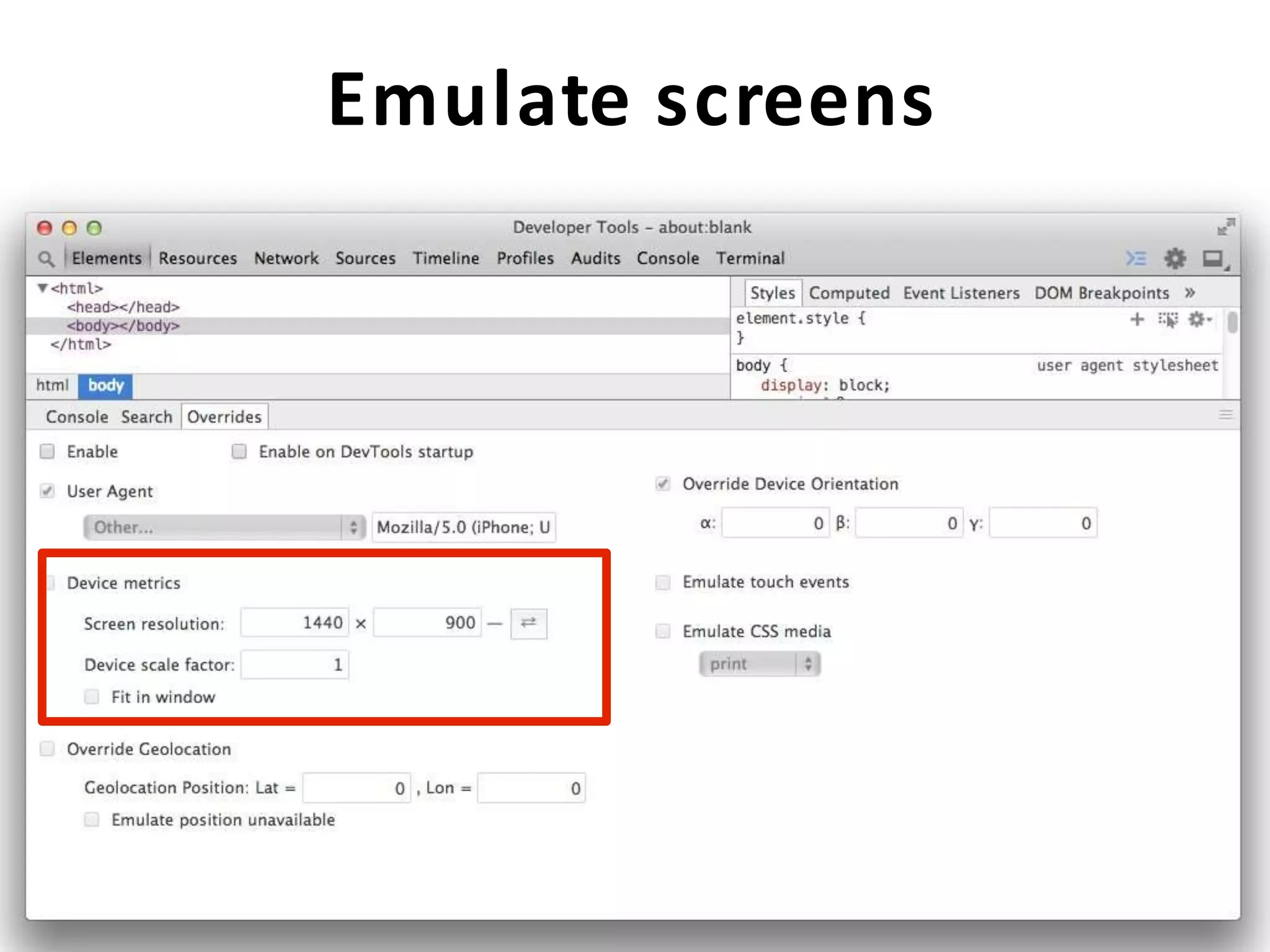1270x952 pixels.
Task: Select the Overrides drawer tab
Action: pos(224,417)
